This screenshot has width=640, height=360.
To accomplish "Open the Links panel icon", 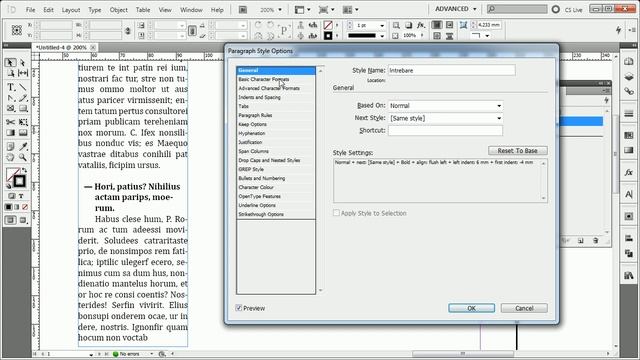I will [x=629, y=91].
